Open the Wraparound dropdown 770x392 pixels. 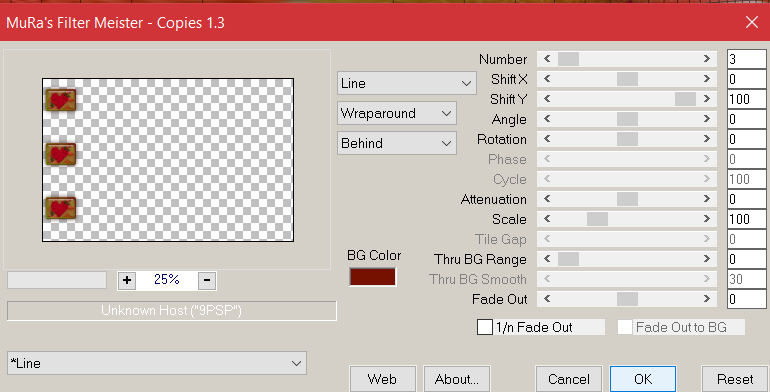pyautogui.click(x=397, y=113)
